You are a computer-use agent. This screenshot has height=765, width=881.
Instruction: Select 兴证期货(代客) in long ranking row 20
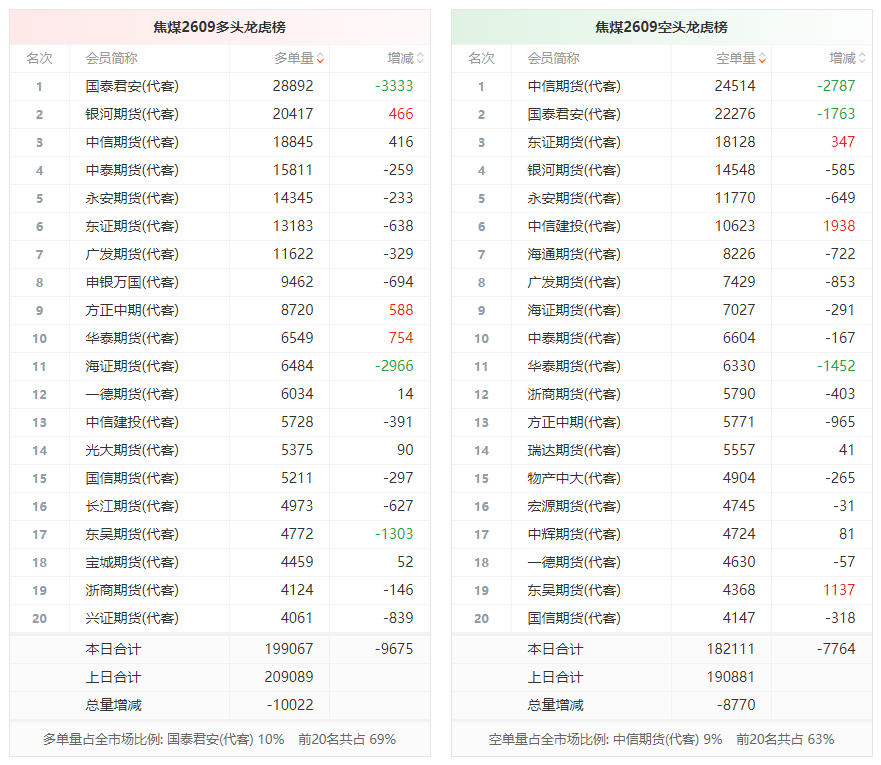point(132,618)
